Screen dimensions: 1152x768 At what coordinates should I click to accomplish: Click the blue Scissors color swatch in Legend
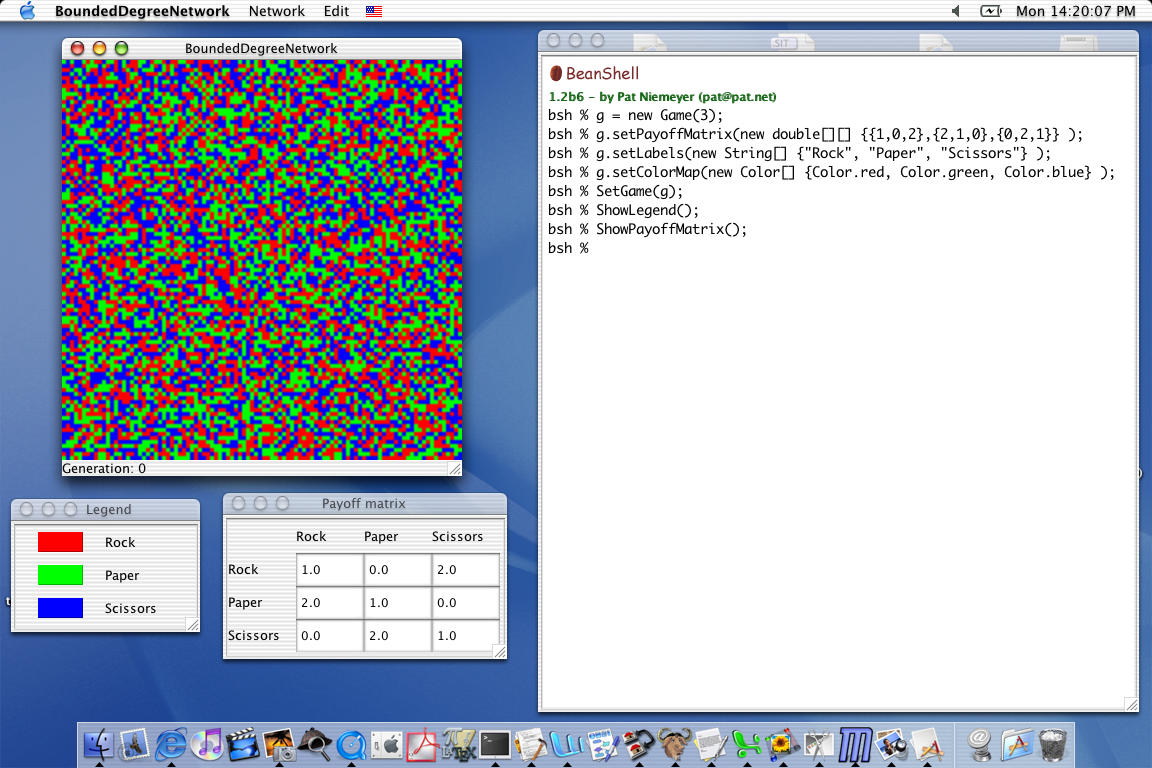coord(60,608)
